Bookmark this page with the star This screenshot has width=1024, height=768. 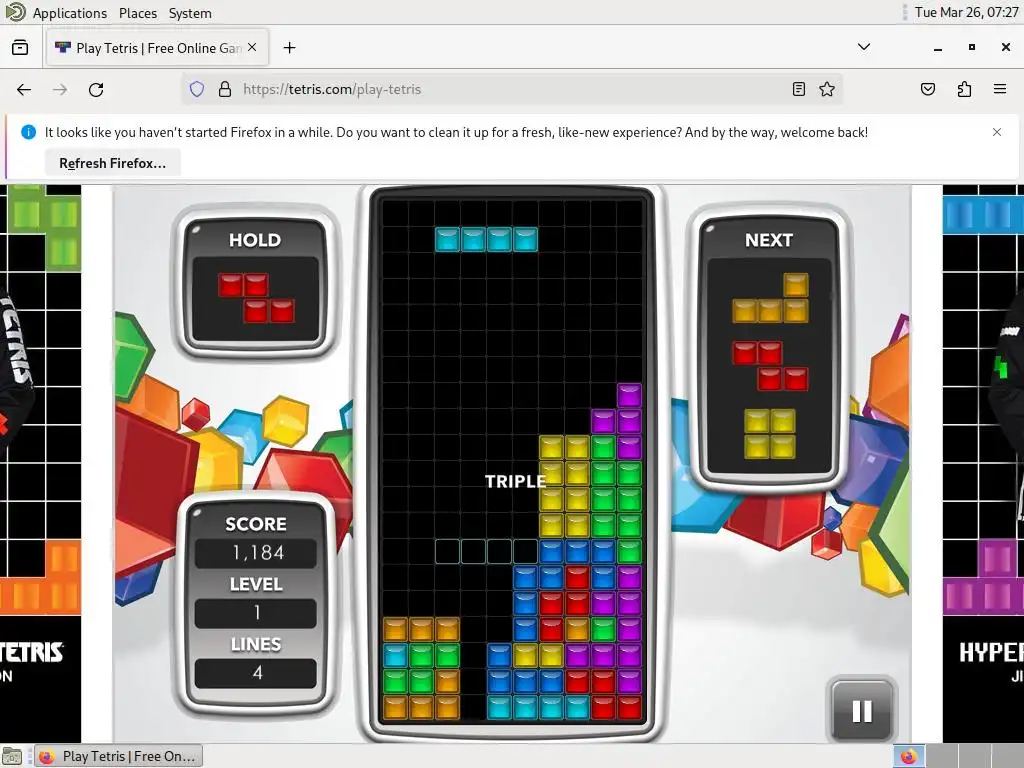(x=827, y=89)
